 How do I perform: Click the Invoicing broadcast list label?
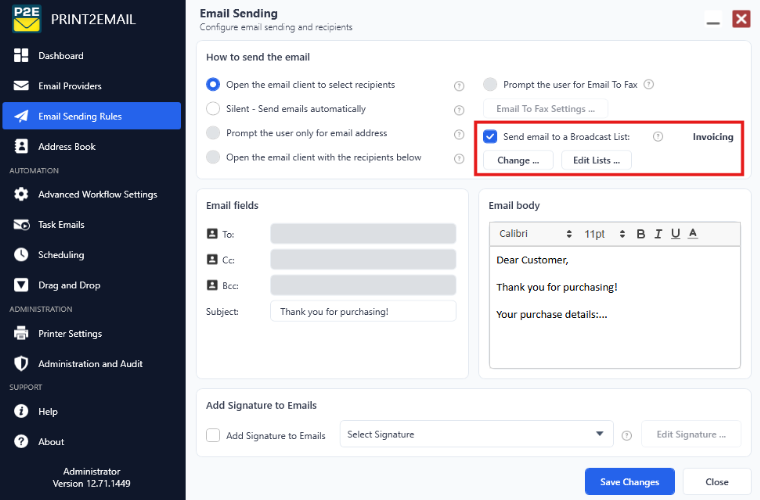[x=712, y=137]
